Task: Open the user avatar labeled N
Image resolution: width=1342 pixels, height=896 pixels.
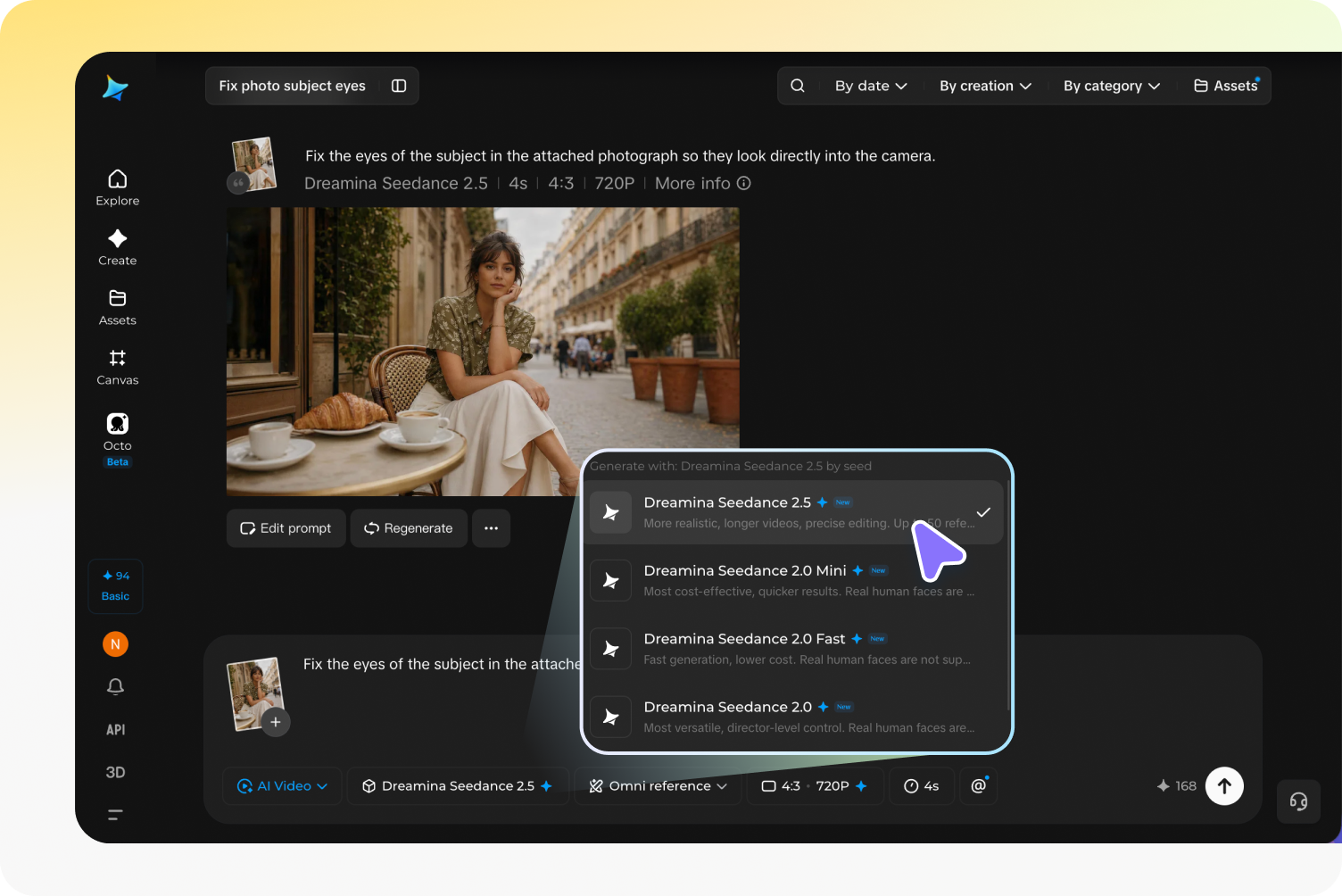Action: (115, 643)
